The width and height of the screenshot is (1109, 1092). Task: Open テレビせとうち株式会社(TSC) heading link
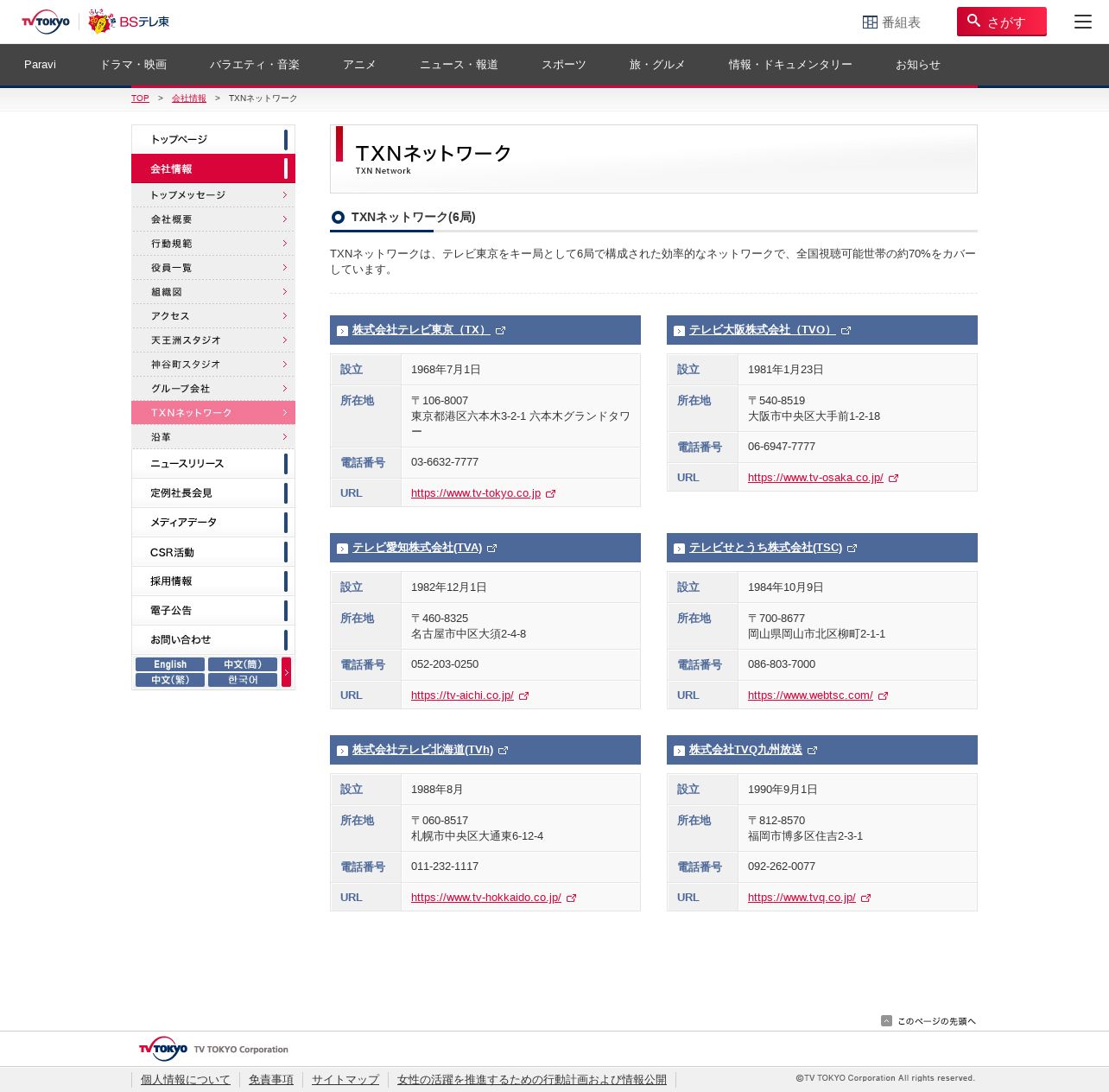[765, 548]
